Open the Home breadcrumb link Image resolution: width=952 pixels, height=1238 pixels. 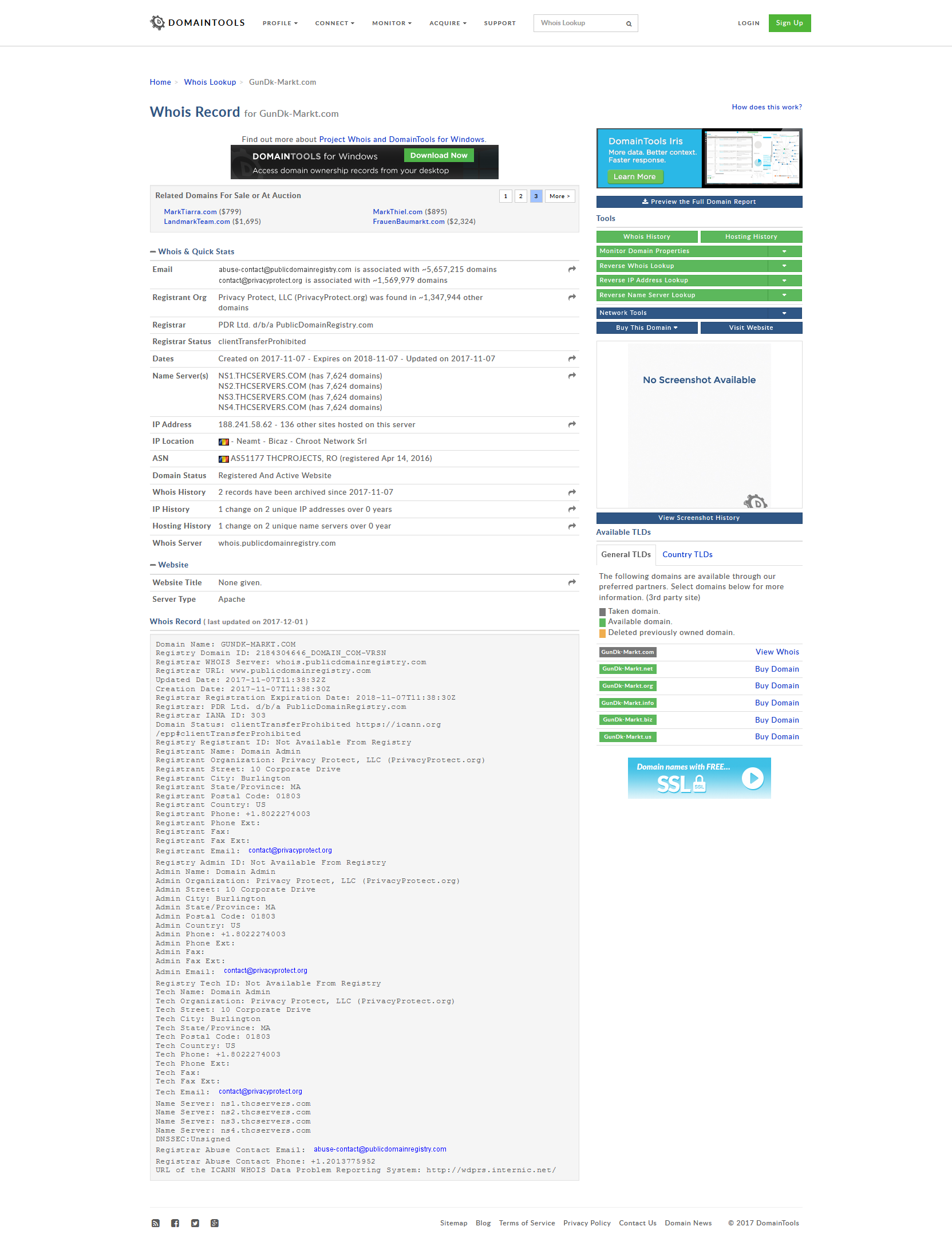[160, 82]
